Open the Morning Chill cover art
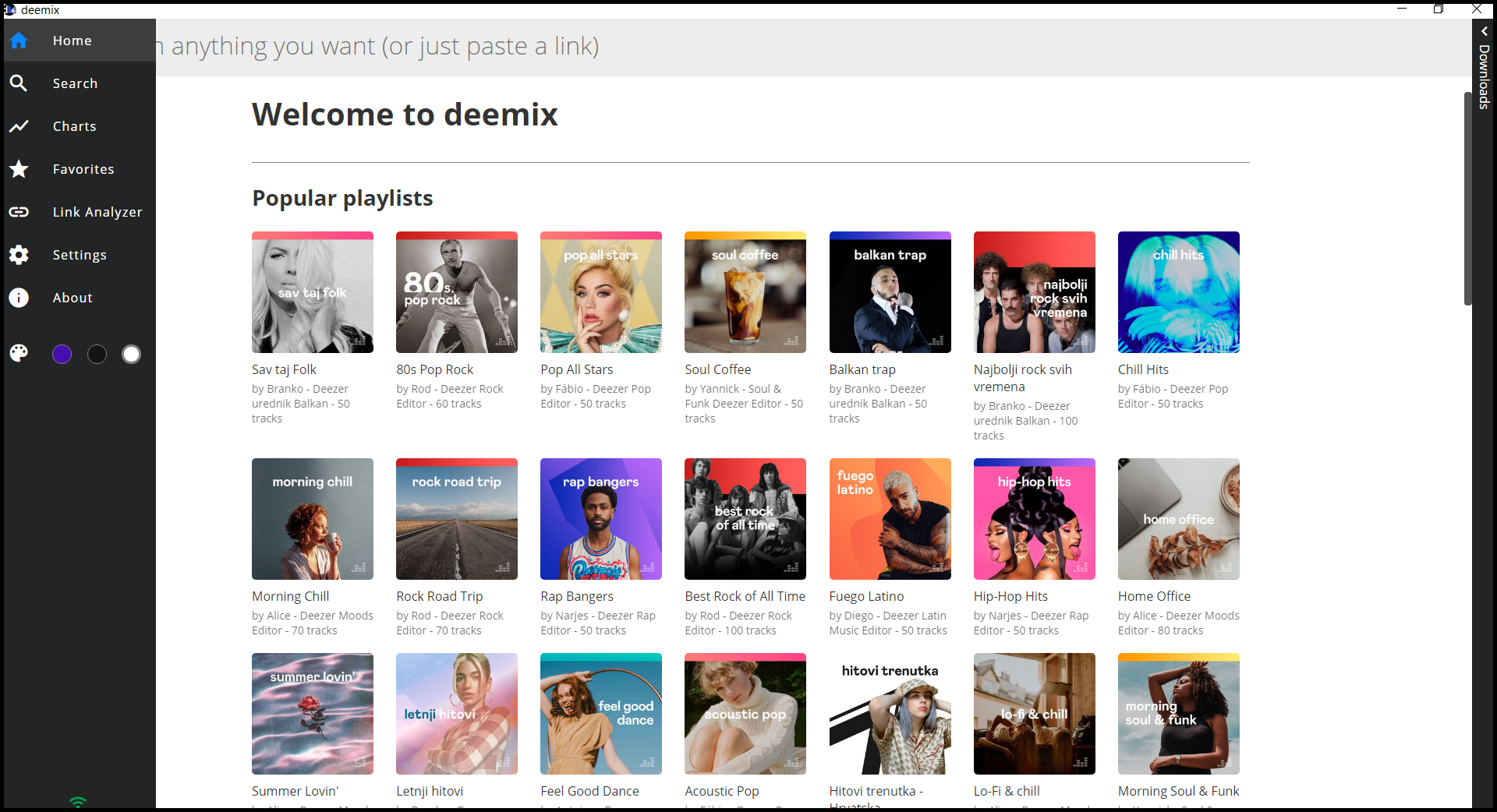1497x812 pixels. point(313,519)
